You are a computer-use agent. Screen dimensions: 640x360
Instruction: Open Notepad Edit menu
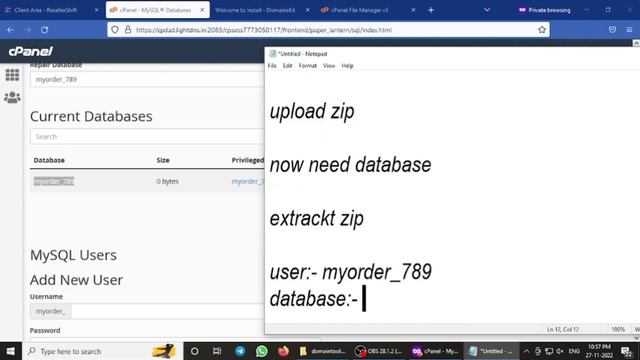tap(287, 66)
